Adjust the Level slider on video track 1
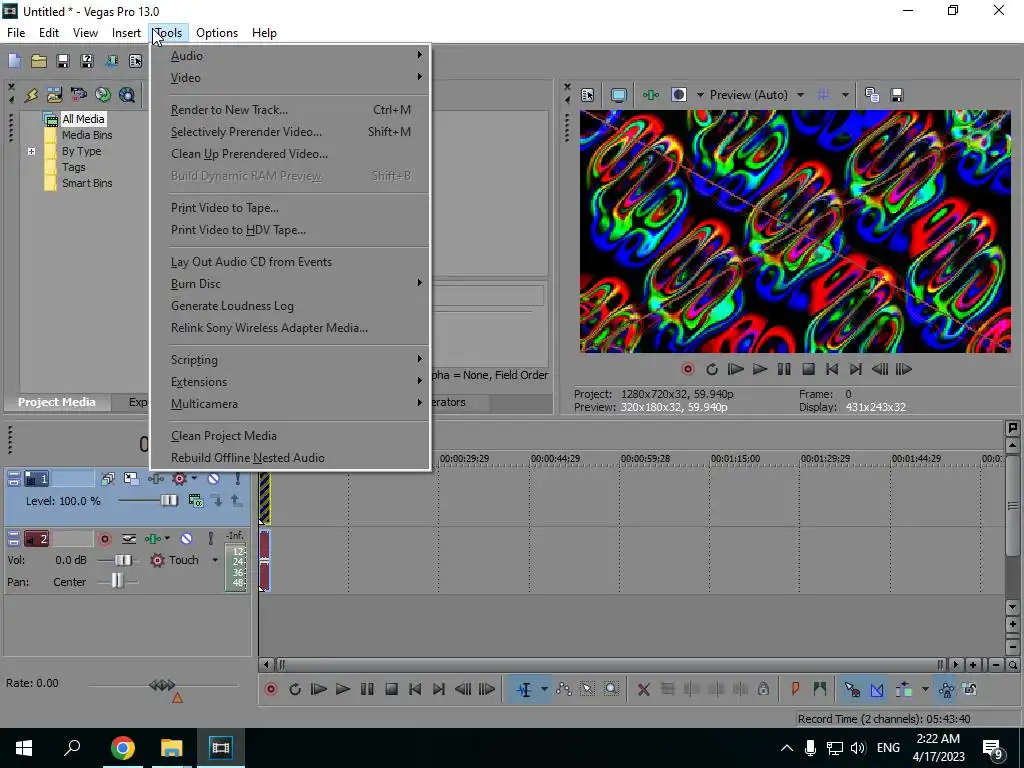The width and height of the screenshot is (1024, 768). pos(168,501)
